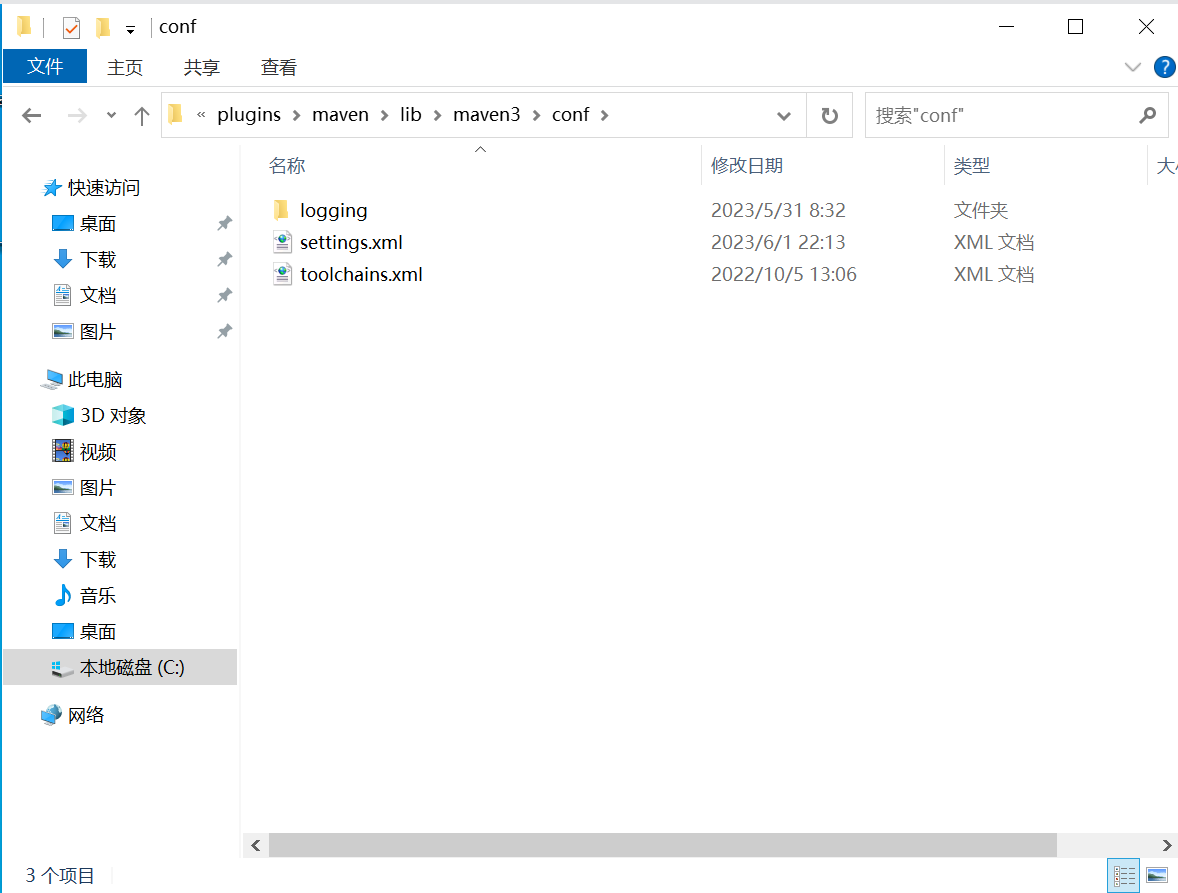Open the address bar history dropdown
The height and width of the screenshot is (893, 1178).
[784, 116]
